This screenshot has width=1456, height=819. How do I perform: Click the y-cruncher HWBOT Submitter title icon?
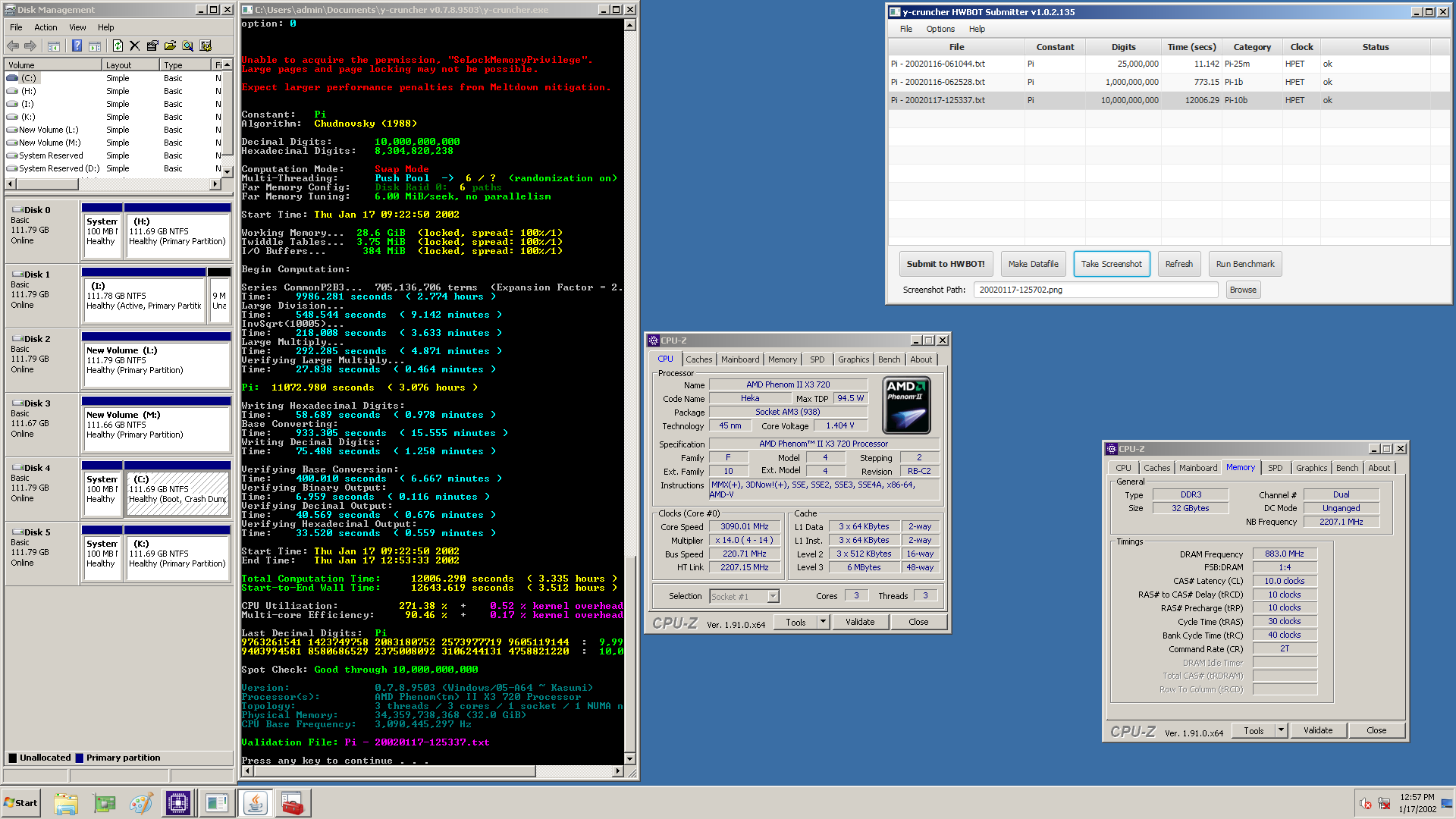coord(895,11)
